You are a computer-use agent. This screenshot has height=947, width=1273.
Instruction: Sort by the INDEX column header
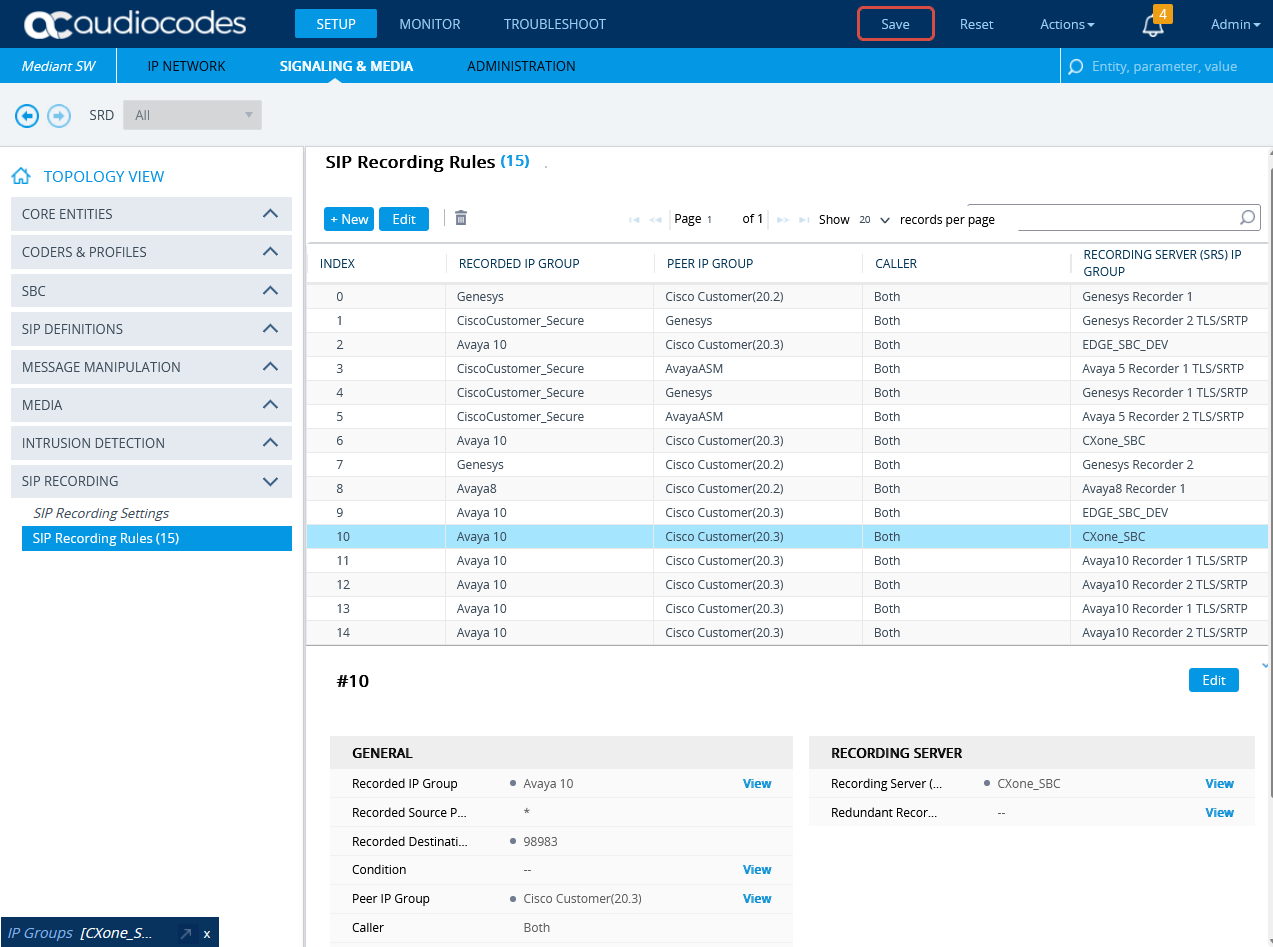[x=337, y=264]
